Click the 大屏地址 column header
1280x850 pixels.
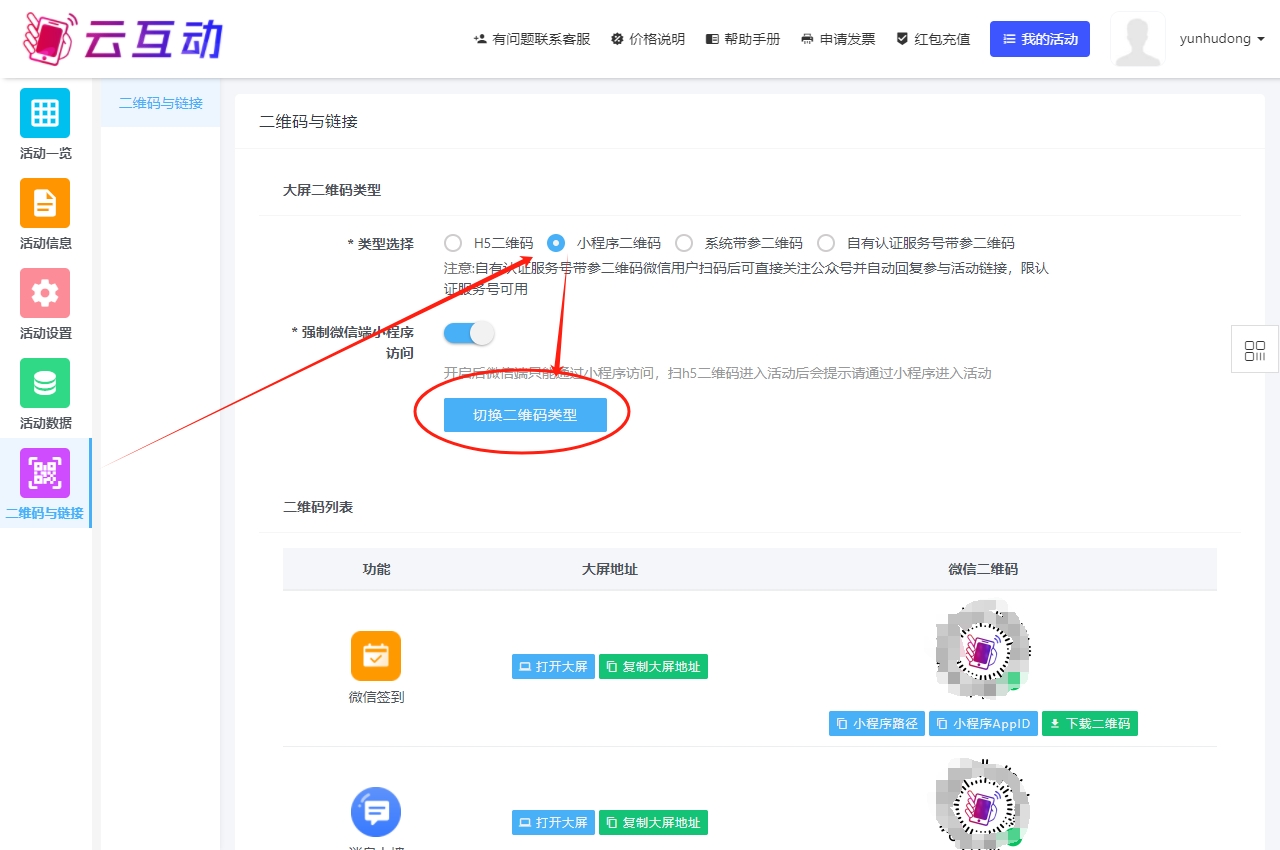point(610,569)
